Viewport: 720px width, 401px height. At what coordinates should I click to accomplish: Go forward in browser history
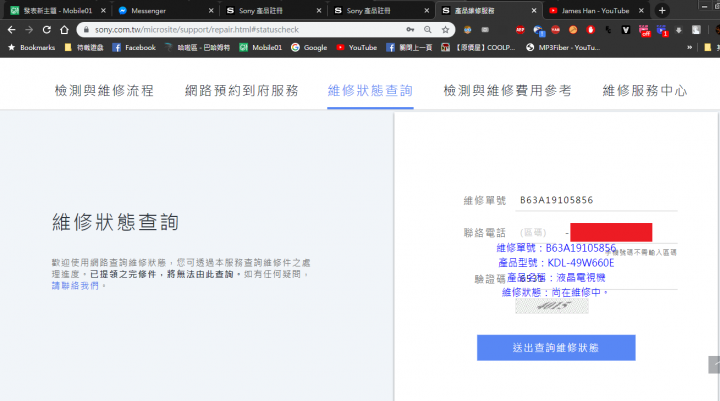[29, 30]
